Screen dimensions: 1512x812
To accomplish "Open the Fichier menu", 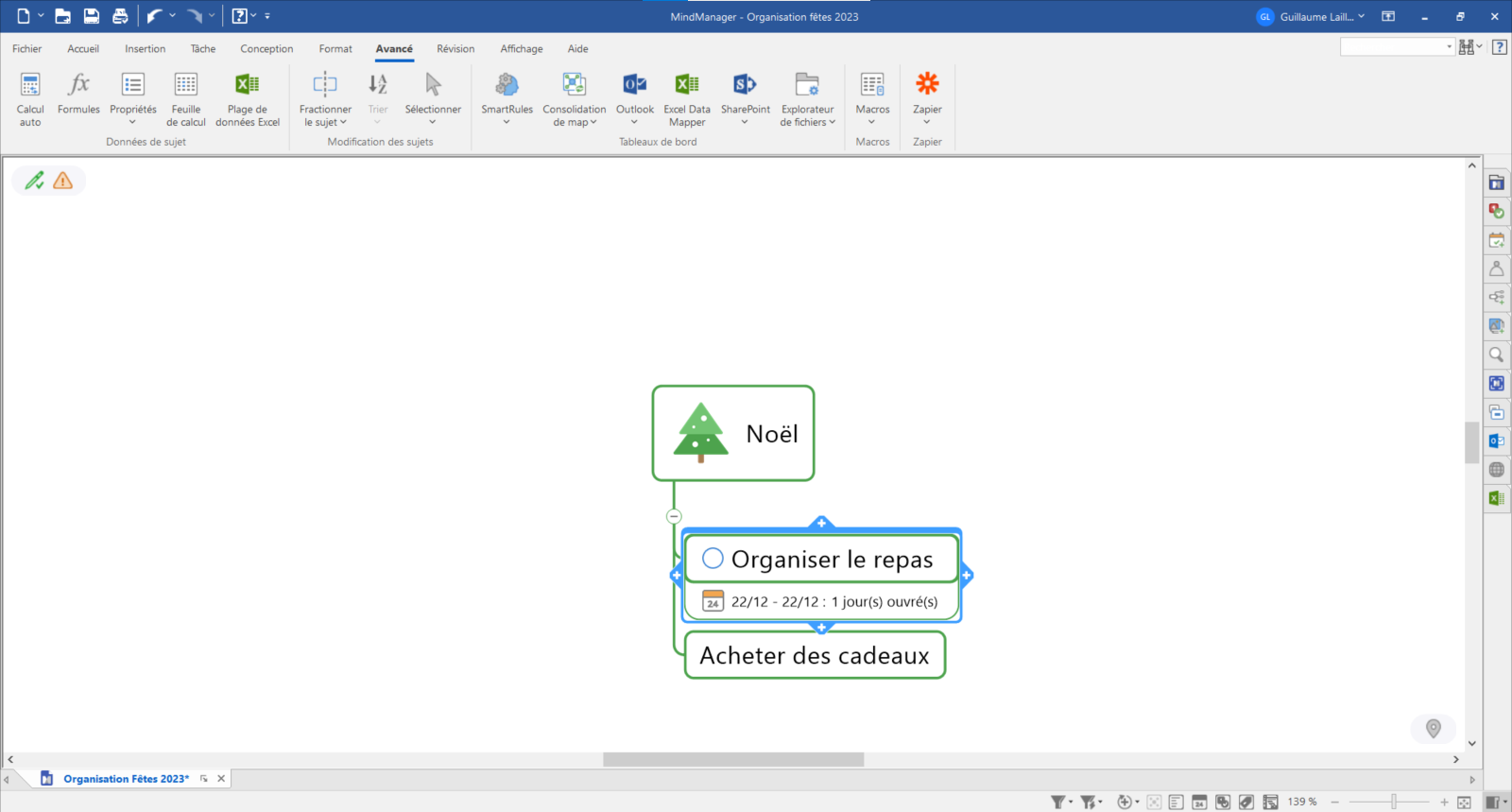I will point(26,49).
